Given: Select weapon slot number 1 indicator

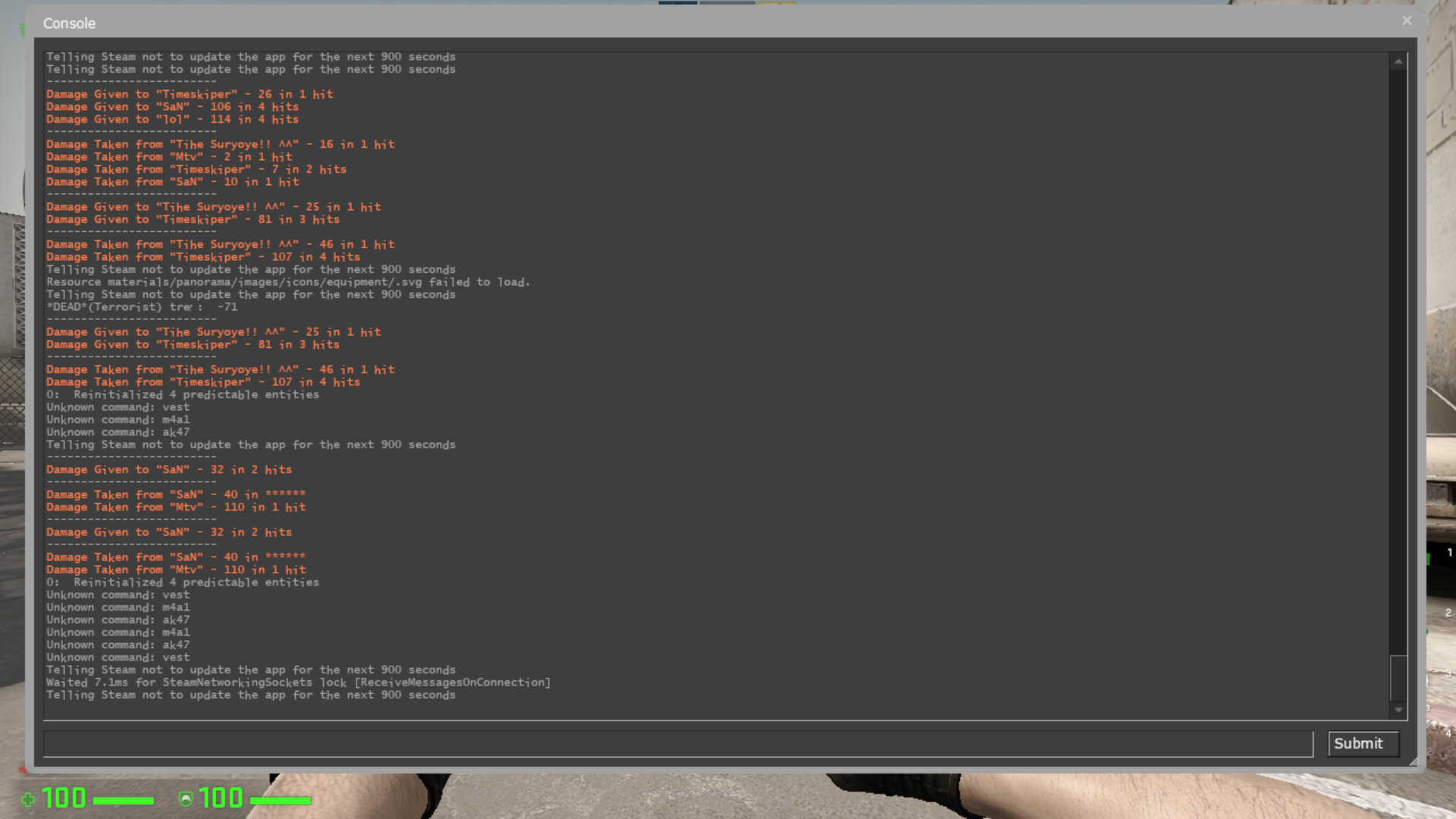Looking at the screenshot, I should tap(1448, 552).
